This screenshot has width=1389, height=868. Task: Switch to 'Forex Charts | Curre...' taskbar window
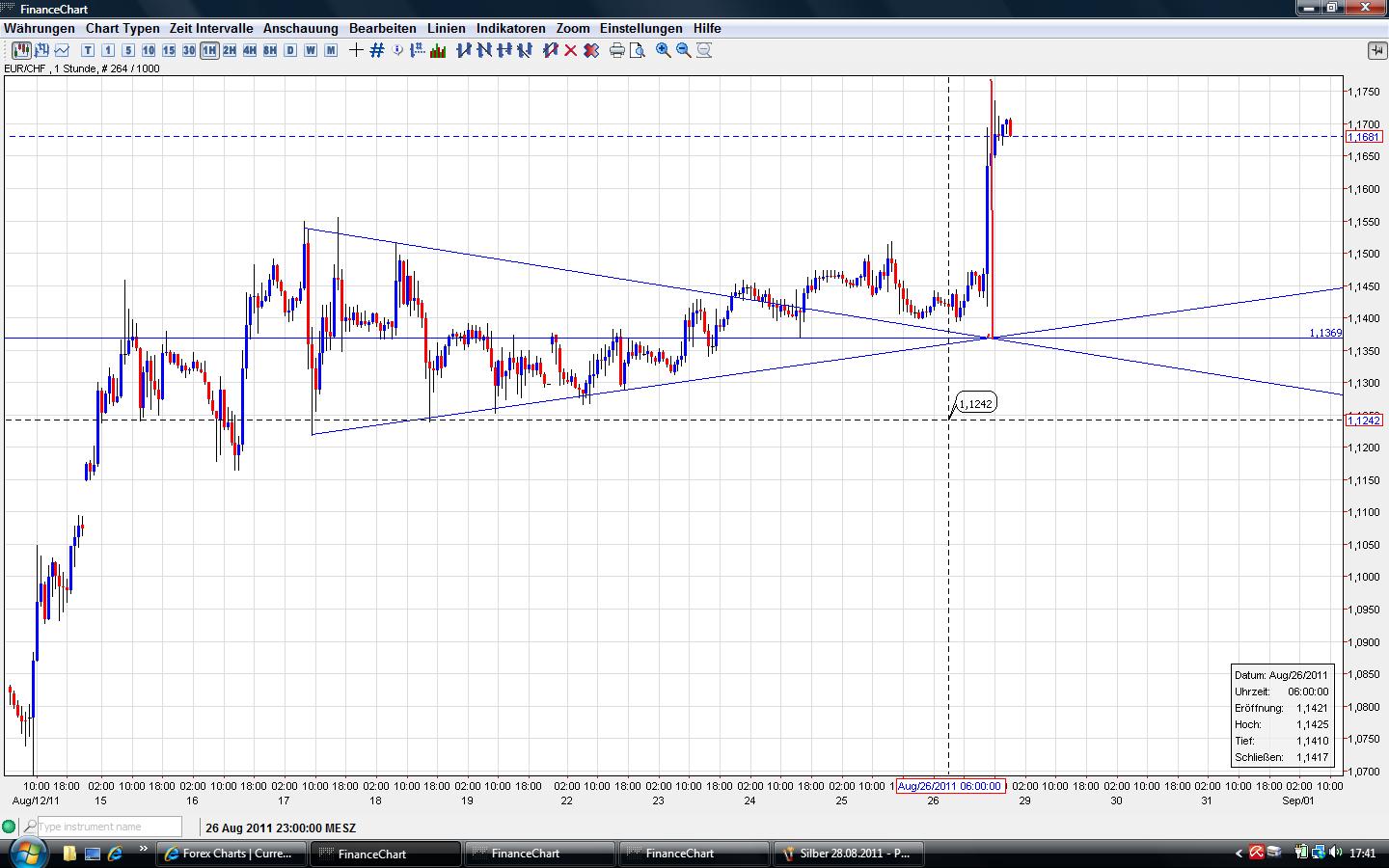pos(231,854)
